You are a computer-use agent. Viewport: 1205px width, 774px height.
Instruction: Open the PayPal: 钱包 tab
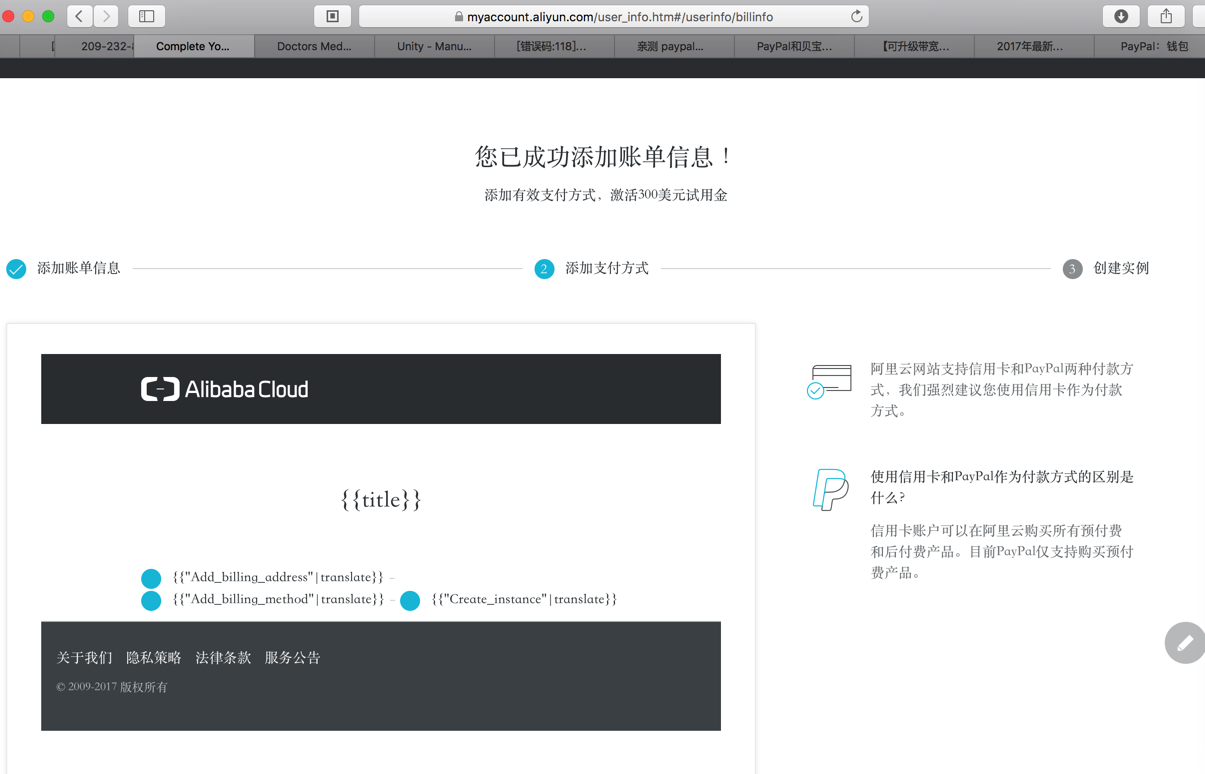pyautogui.click(x=1154, y=46)
